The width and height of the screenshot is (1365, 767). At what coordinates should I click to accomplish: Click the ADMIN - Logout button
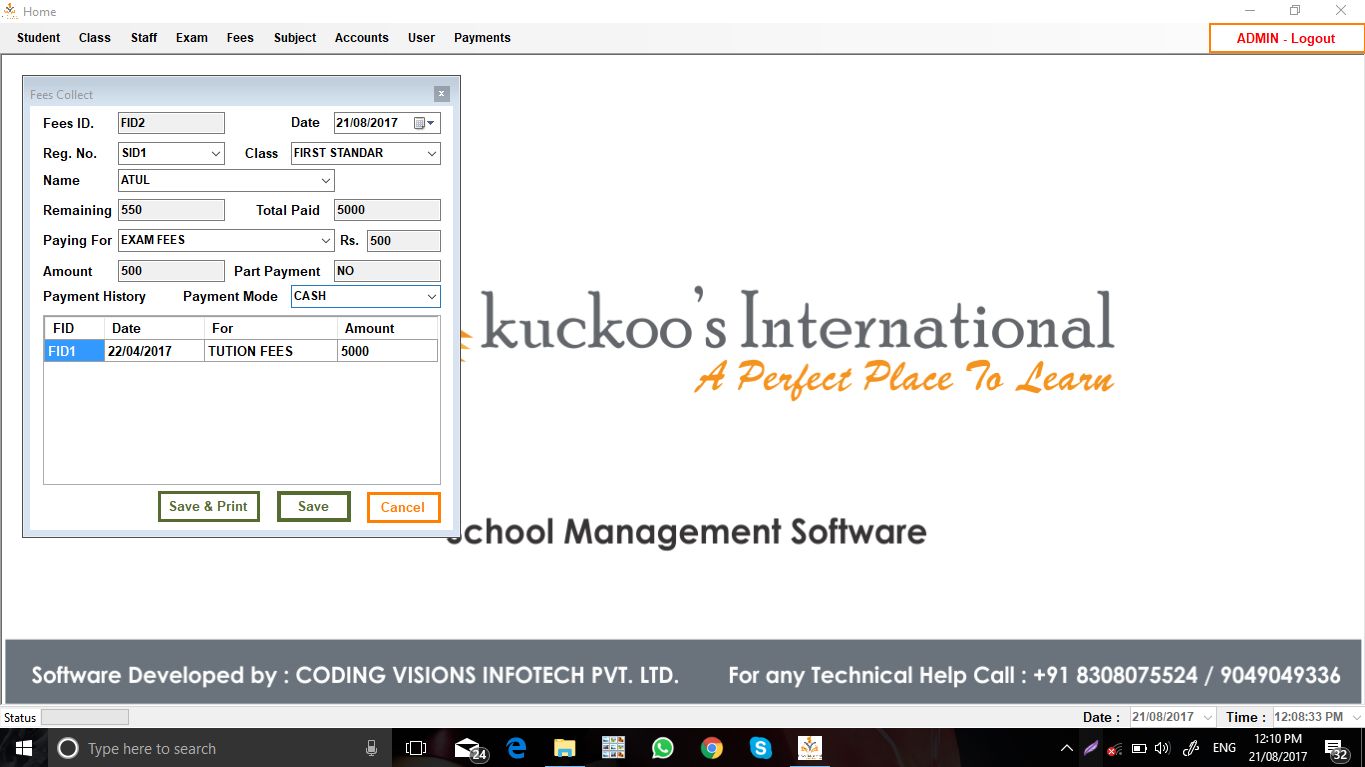[x=1286, y=38]
